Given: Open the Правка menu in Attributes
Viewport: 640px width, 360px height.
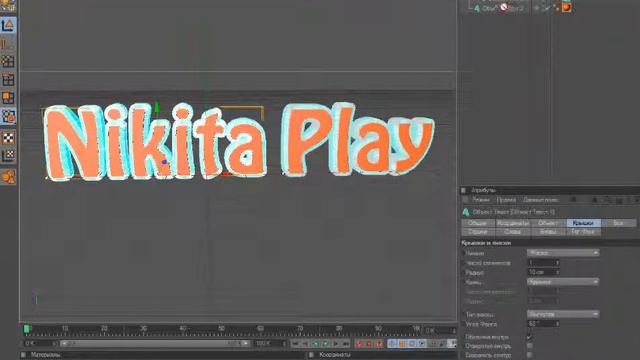Looking at the screenshot, I should click(x=506, y=200).
